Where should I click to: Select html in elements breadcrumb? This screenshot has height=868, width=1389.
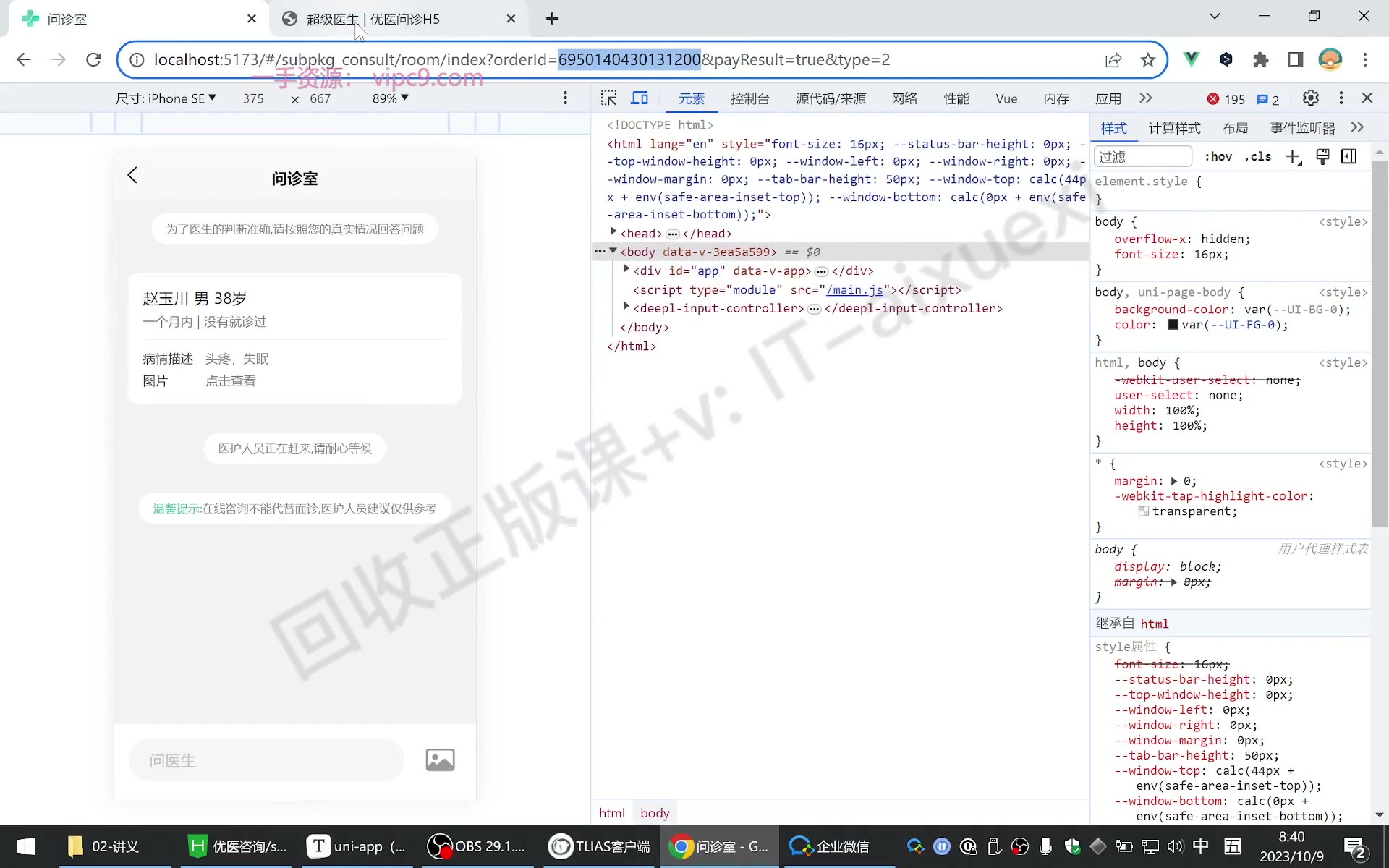pos(612,813)
